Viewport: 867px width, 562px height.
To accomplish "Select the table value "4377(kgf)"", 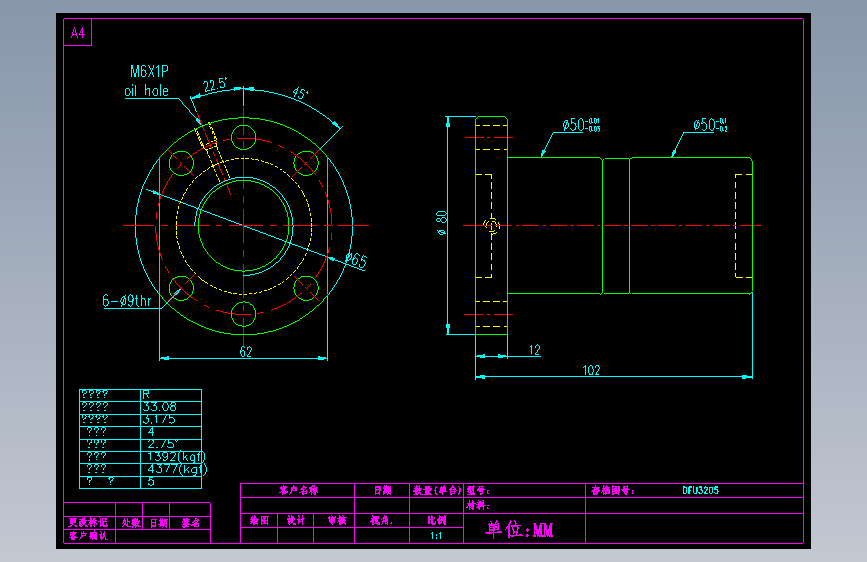I will pos(177,469).
